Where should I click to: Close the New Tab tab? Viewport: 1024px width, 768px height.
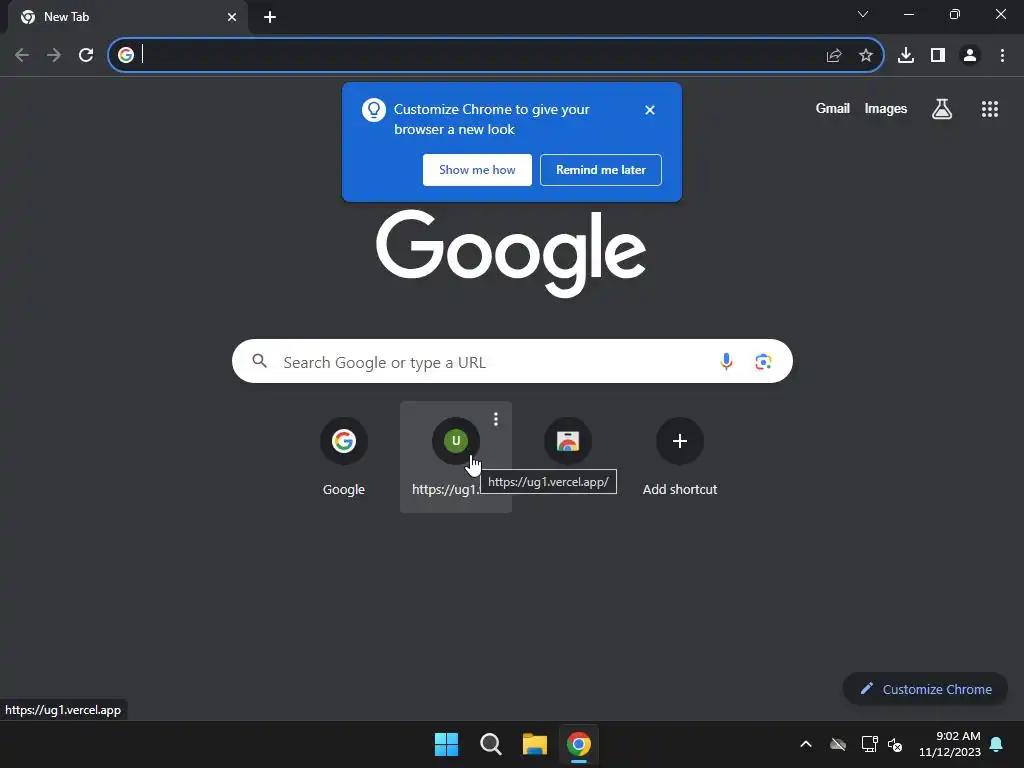tap(232, 17)
